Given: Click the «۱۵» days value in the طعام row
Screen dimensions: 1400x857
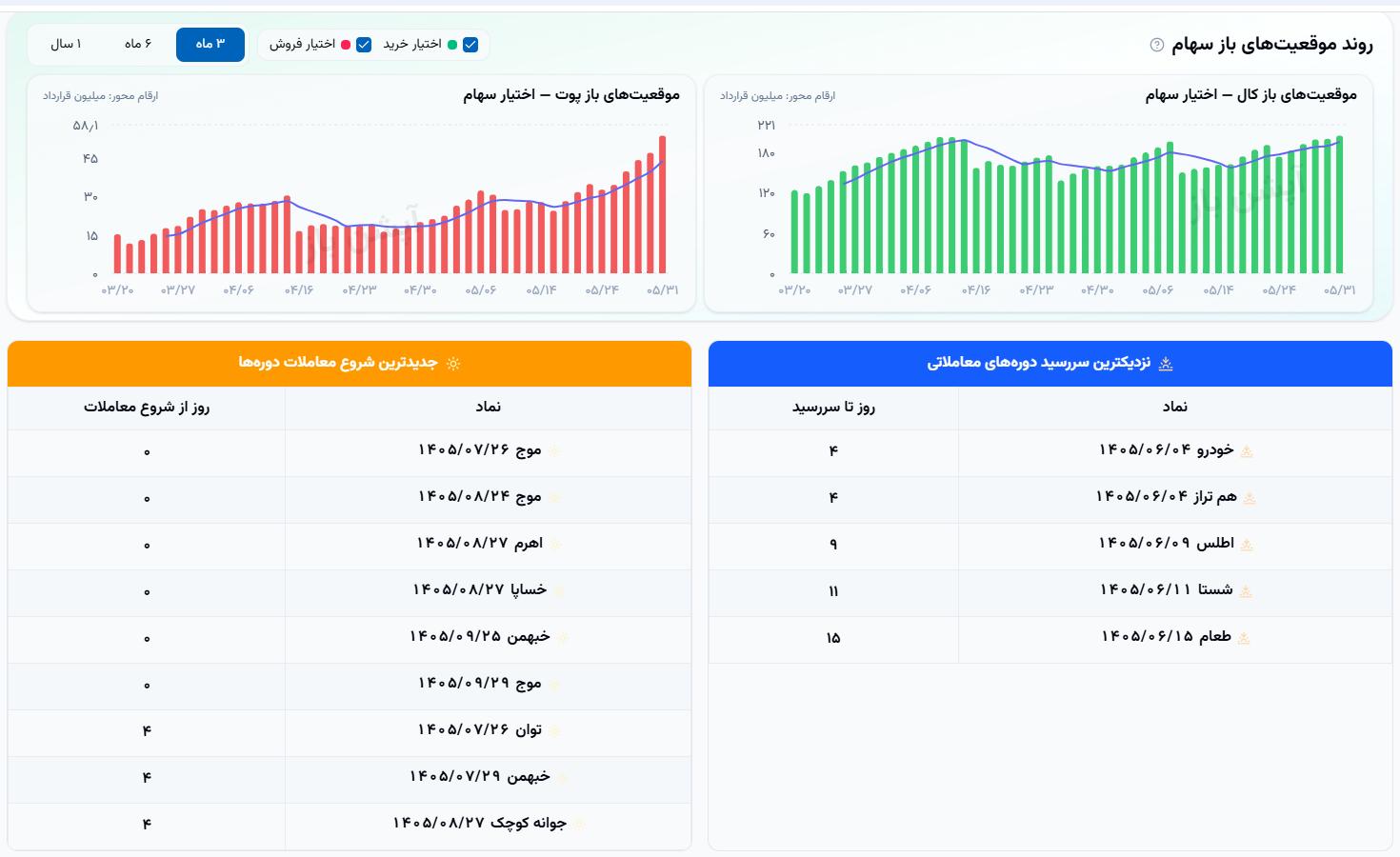Looking at the screenshot, I should point(833,638).
